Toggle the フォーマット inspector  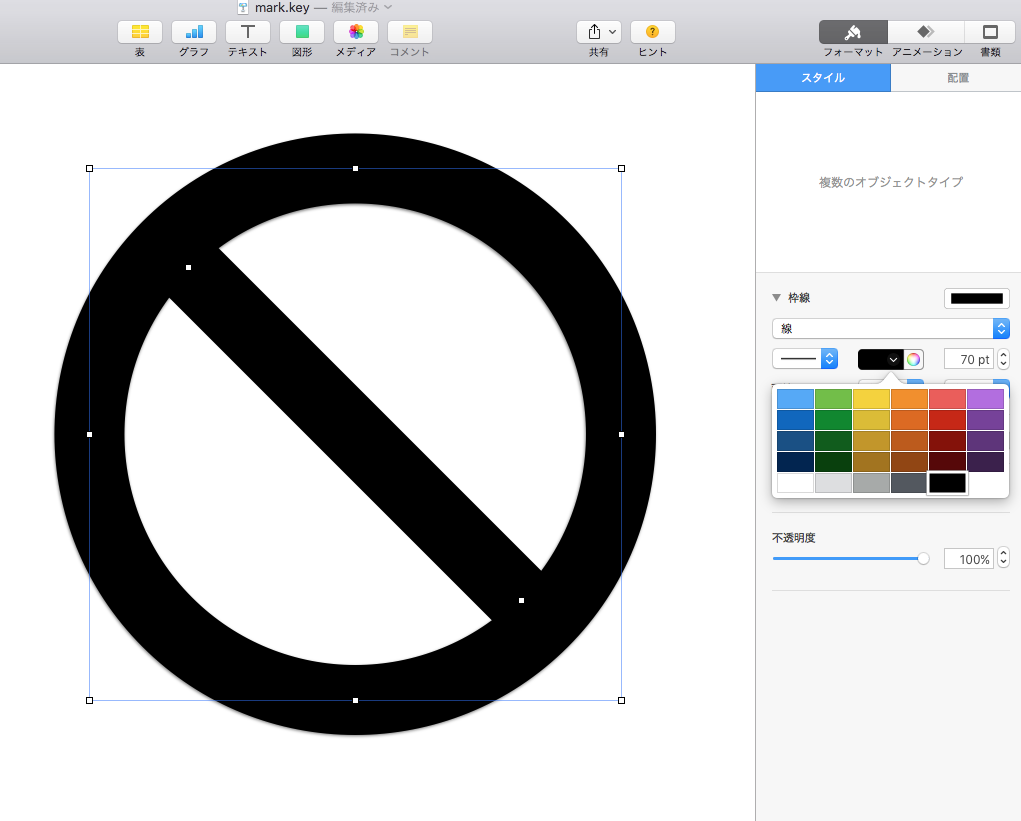(853, 32)
